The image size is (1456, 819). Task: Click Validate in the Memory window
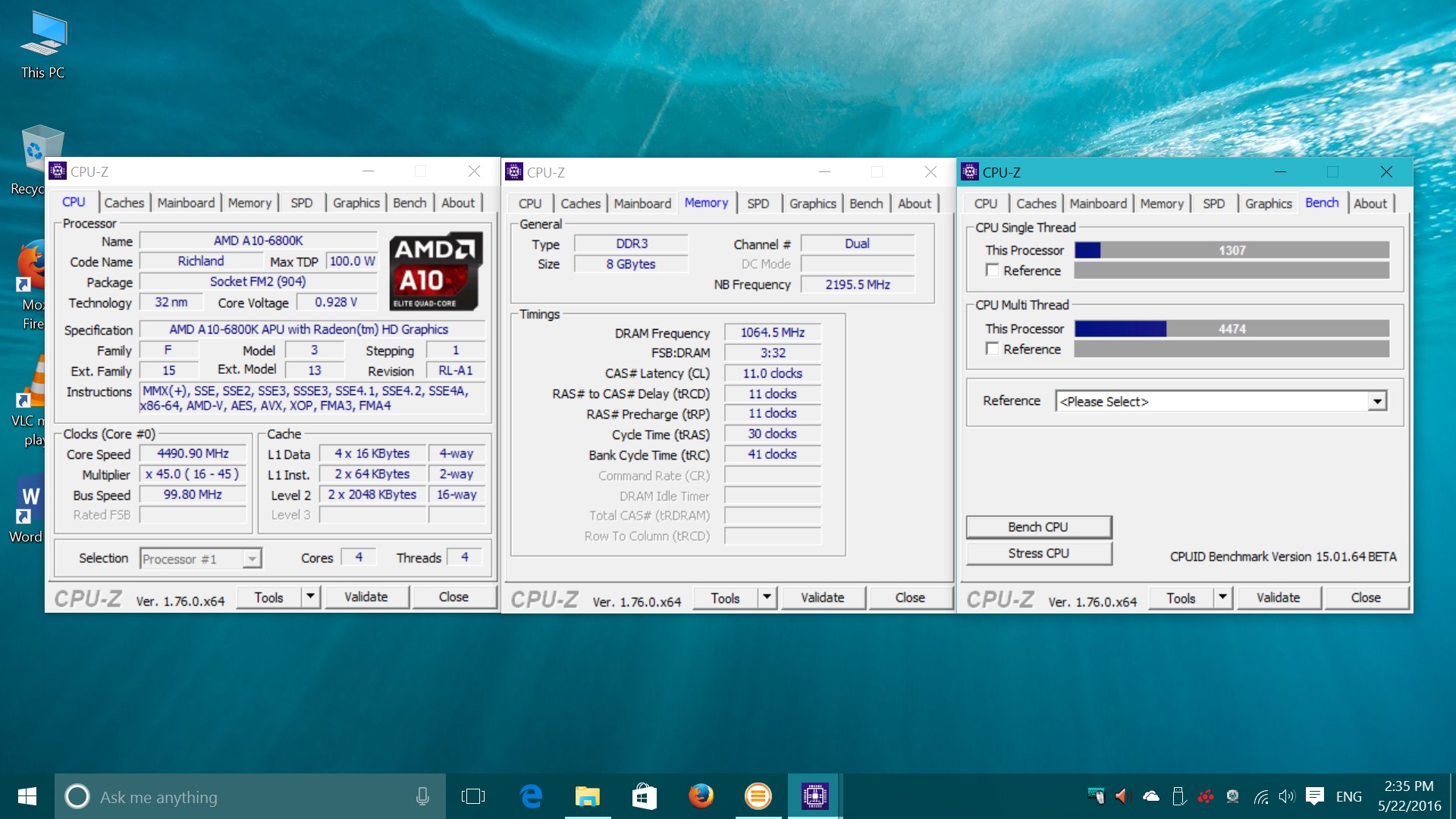click(x=822, y=598)
